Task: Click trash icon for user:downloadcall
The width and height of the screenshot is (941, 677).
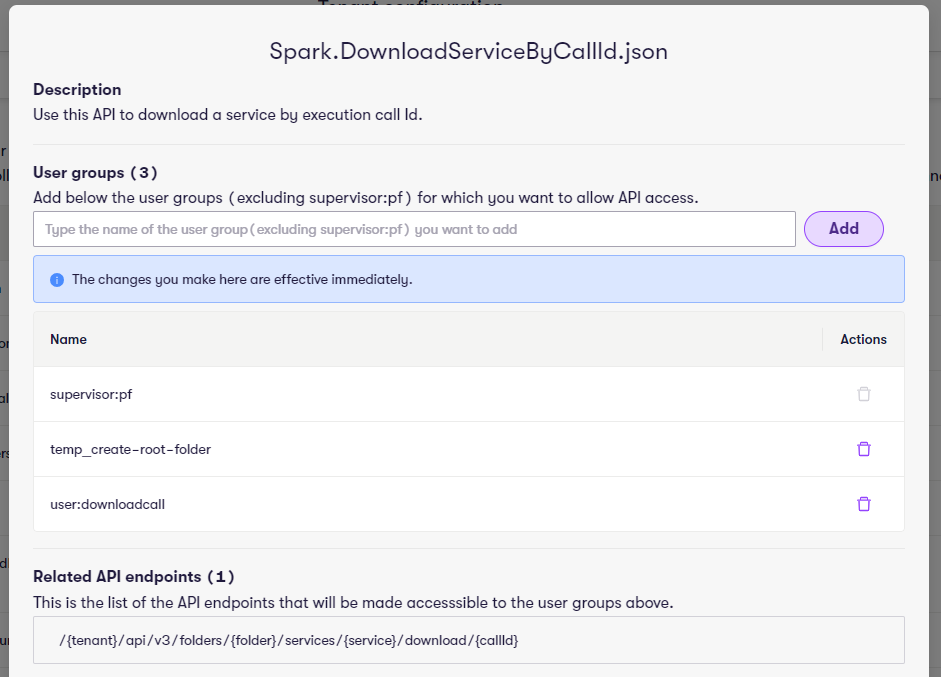Action: coord(864,504)
